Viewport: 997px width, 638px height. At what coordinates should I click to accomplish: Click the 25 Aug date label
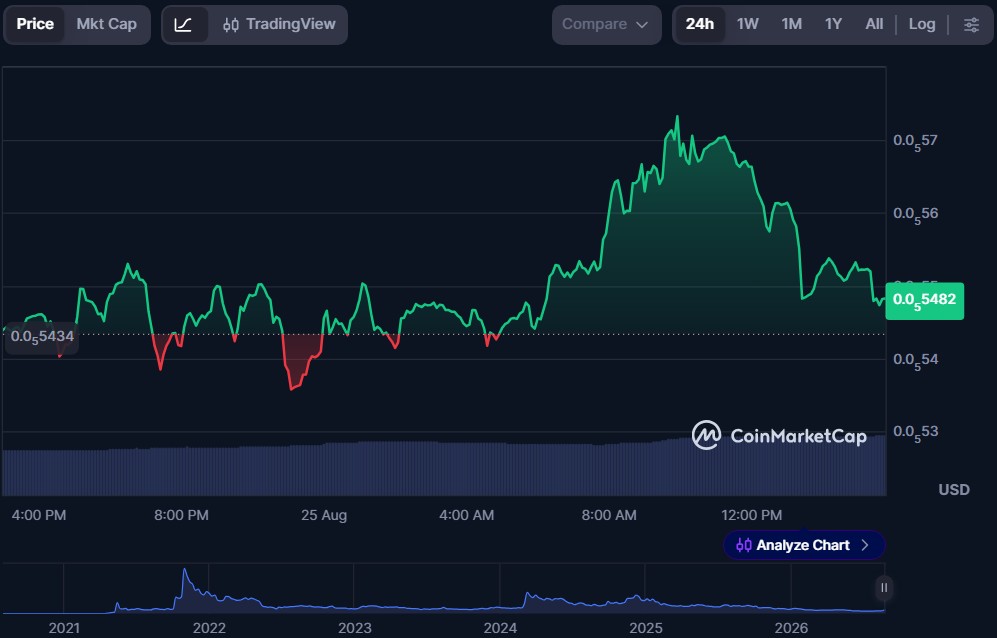coord(324,515)
